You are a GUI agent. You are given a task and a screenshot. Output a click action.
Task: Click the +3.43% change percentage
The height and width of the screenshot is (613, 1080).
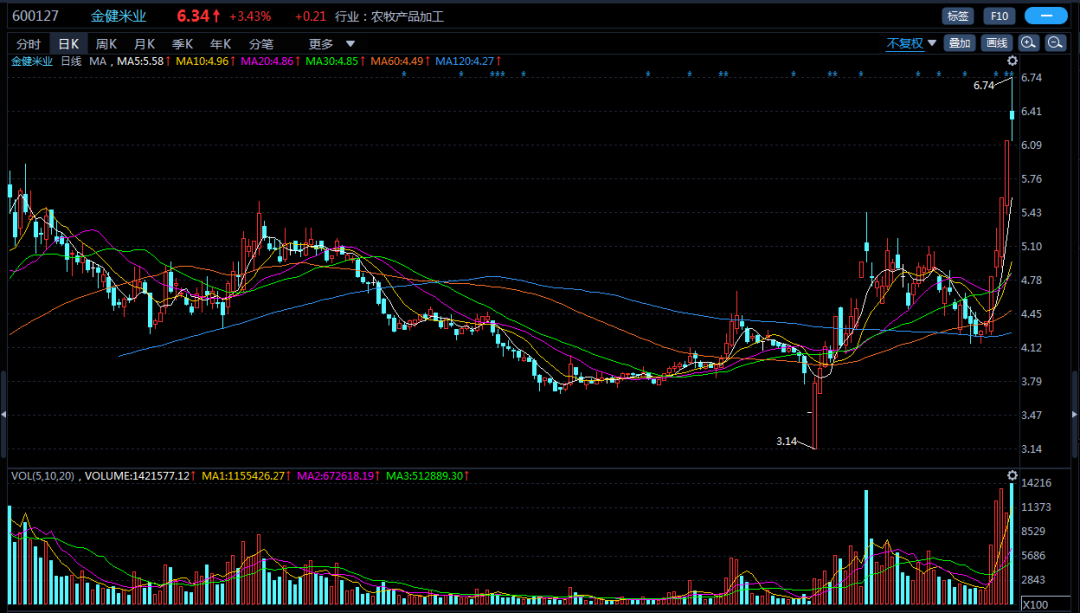click(250, 16)
